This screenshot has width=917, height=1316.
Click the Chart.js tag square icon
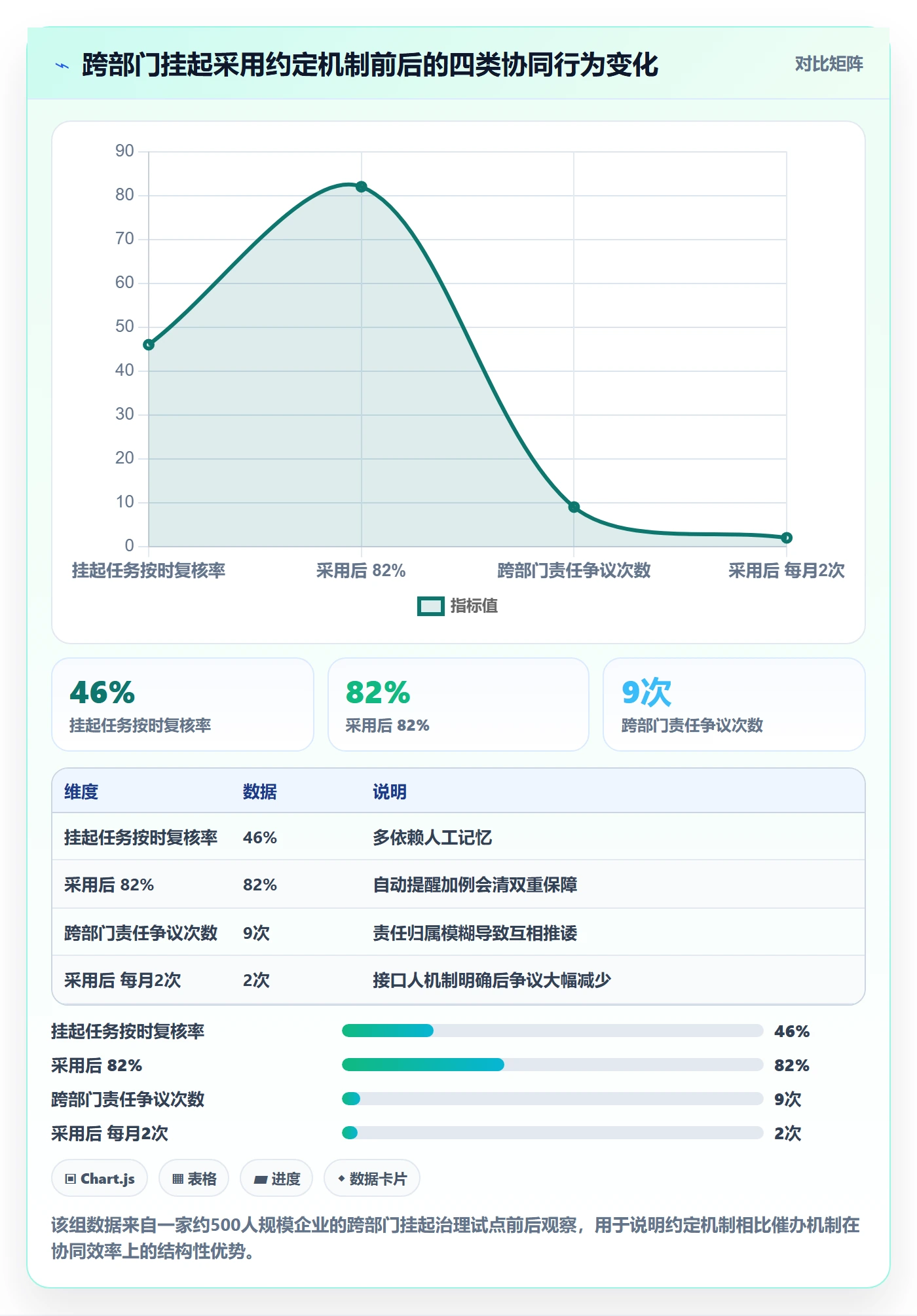(x=71, y=1179)
